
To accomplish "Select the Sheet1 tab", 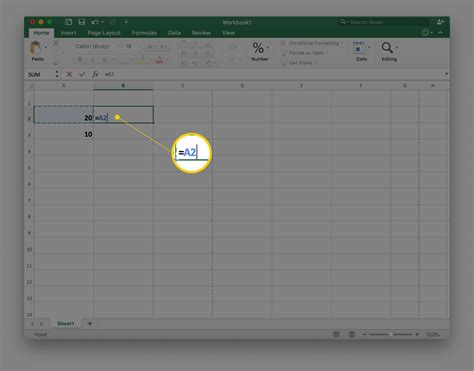I will click(66, 323).
